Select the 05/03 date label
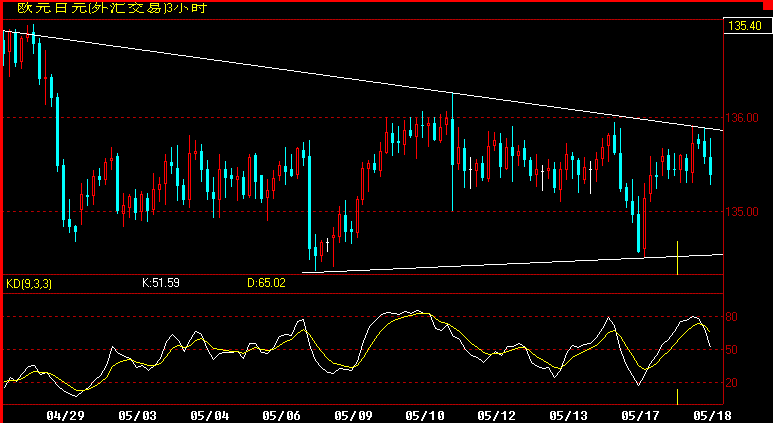 point(137,416)
